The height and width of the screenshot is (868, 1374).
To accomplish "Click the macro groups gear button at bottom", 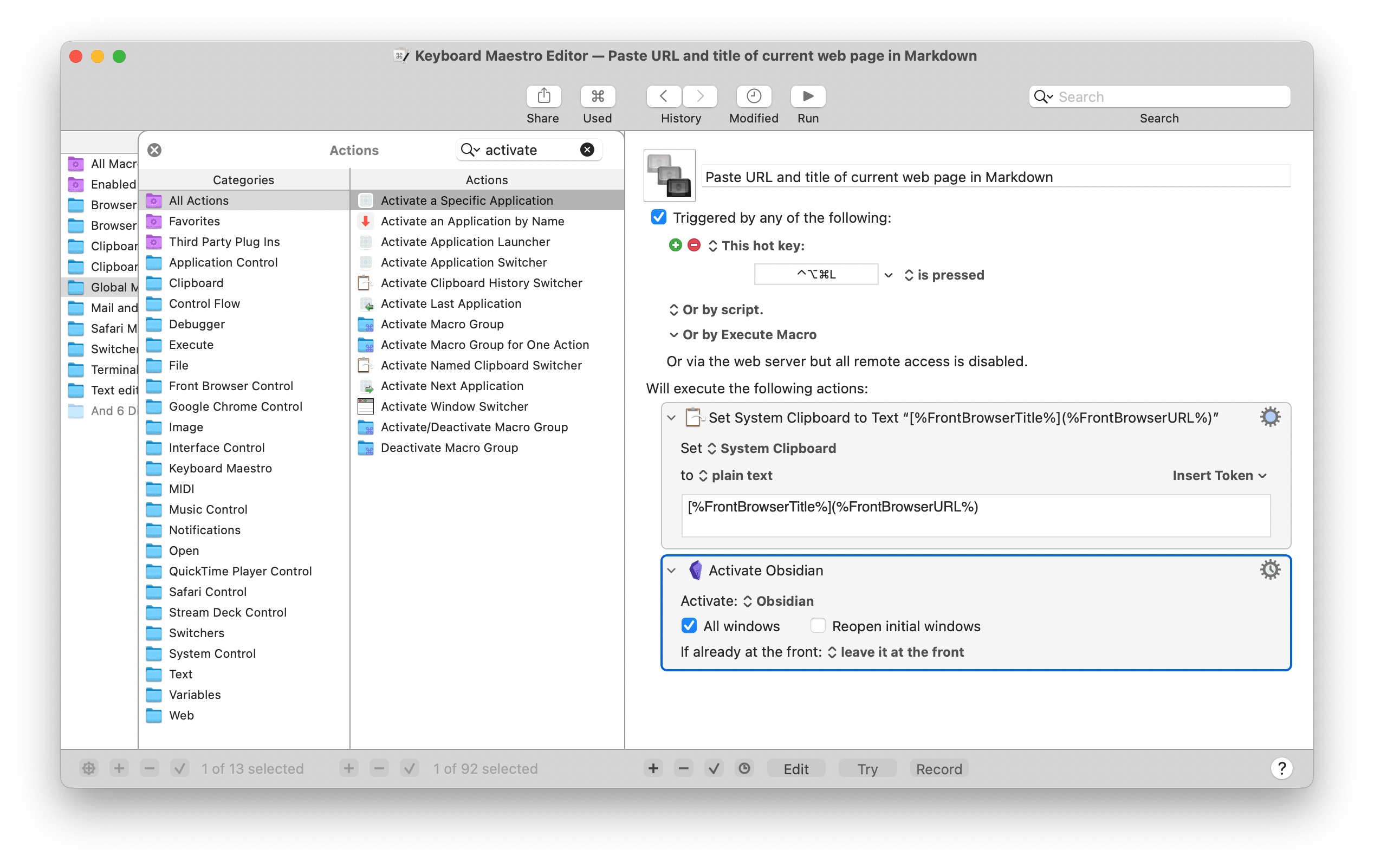I will tap(88, 768).
